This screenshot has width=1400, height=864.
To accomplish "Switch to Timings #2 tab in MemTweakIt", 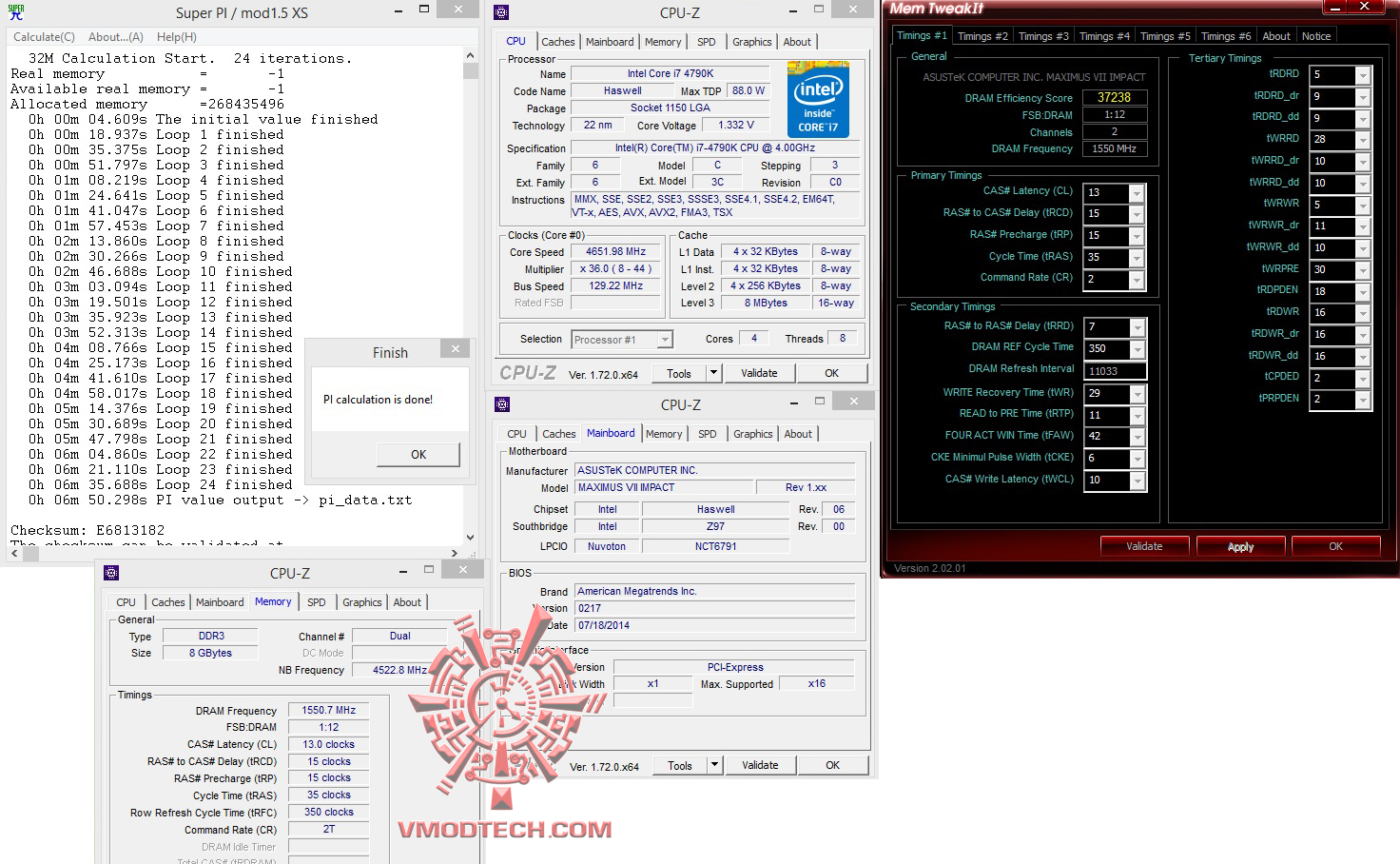I will pos(982,36).
